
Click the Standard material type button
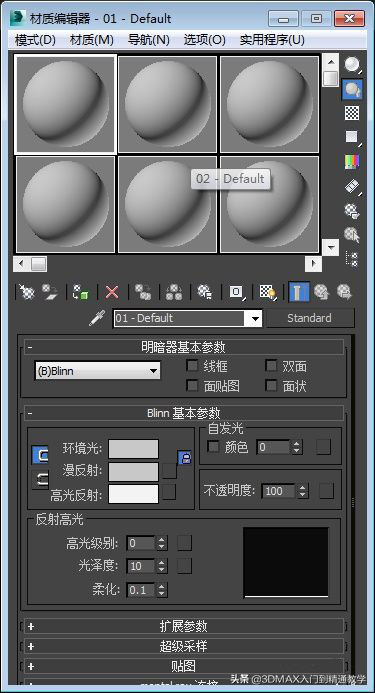(310, 318)
